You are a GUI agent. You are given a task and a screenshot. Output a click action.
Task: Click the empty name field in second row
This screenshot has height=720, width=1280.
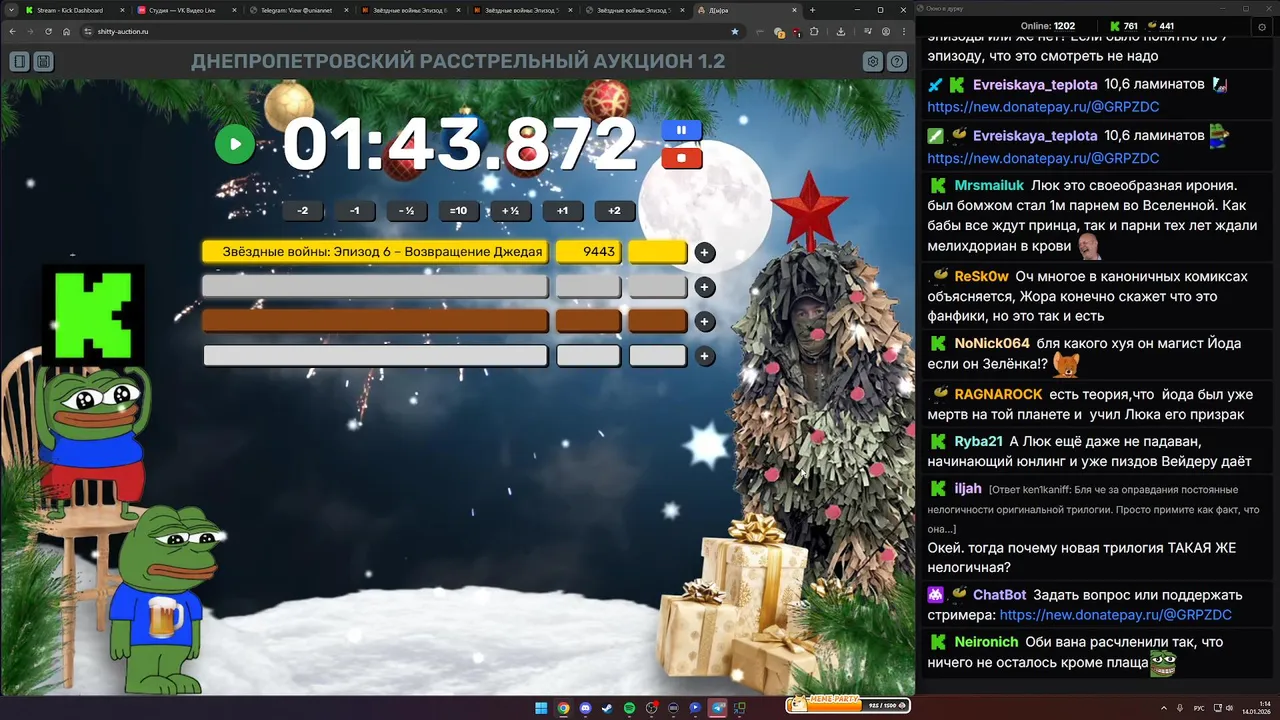[x=375, y=287]
